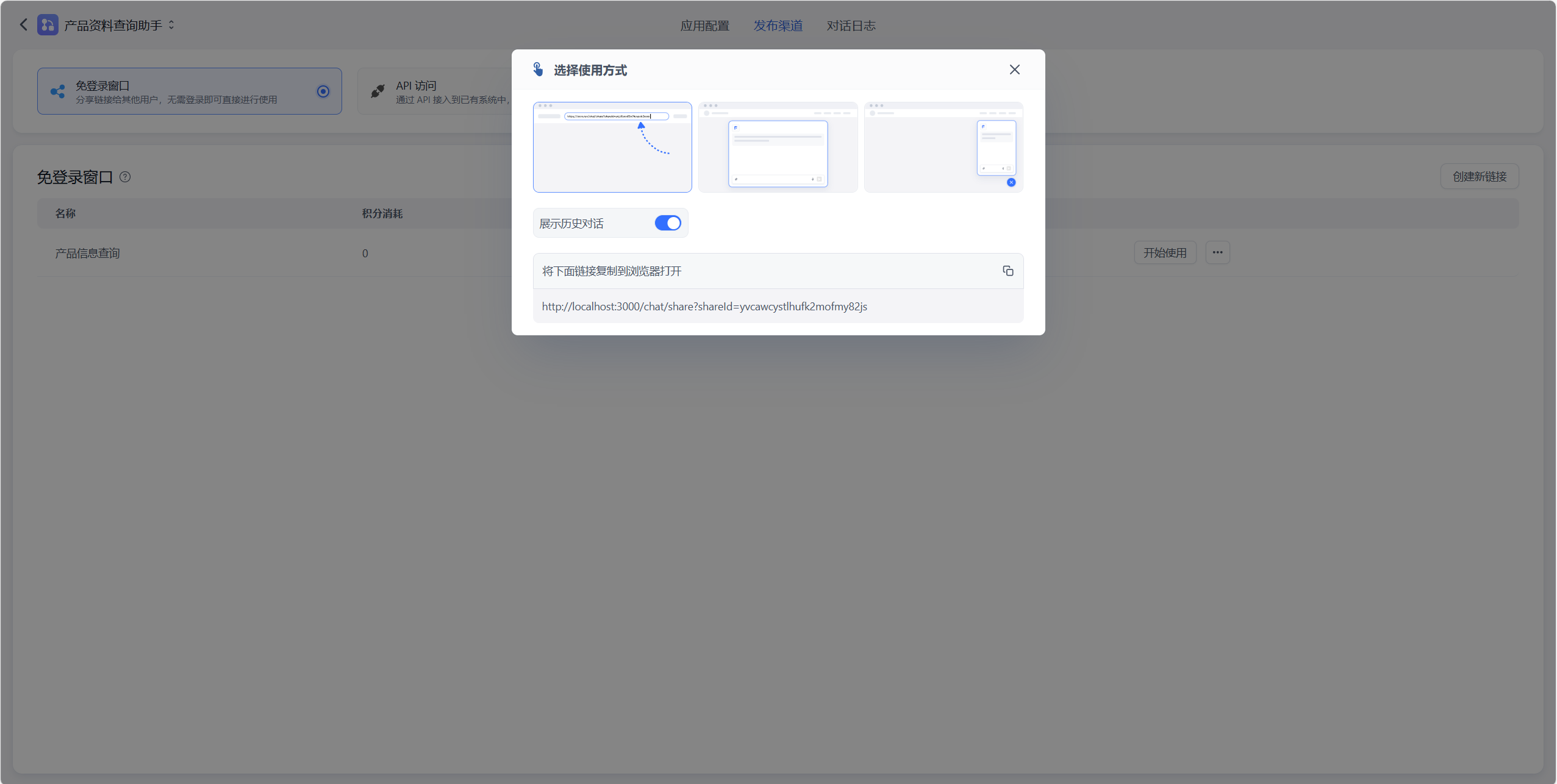
Task: Click the hand pointer icon in dialog title
Action: coord(538,69)
